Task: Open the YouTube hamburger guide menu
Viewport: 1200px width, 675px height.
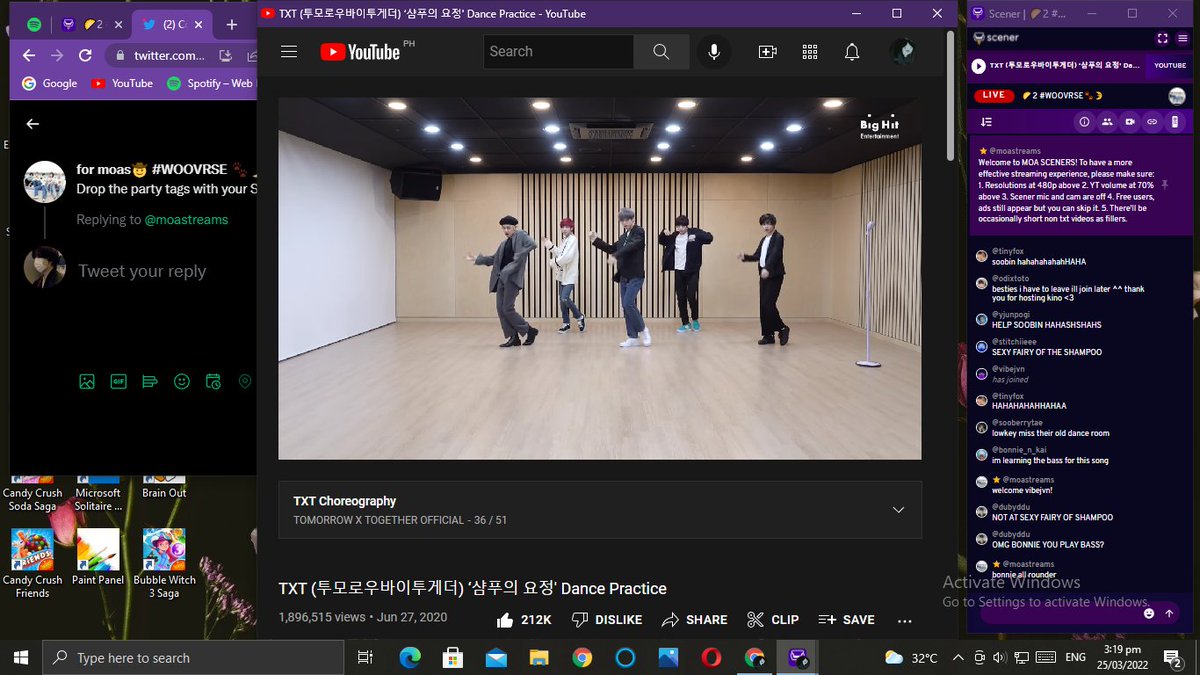Action: pos(289,51)
